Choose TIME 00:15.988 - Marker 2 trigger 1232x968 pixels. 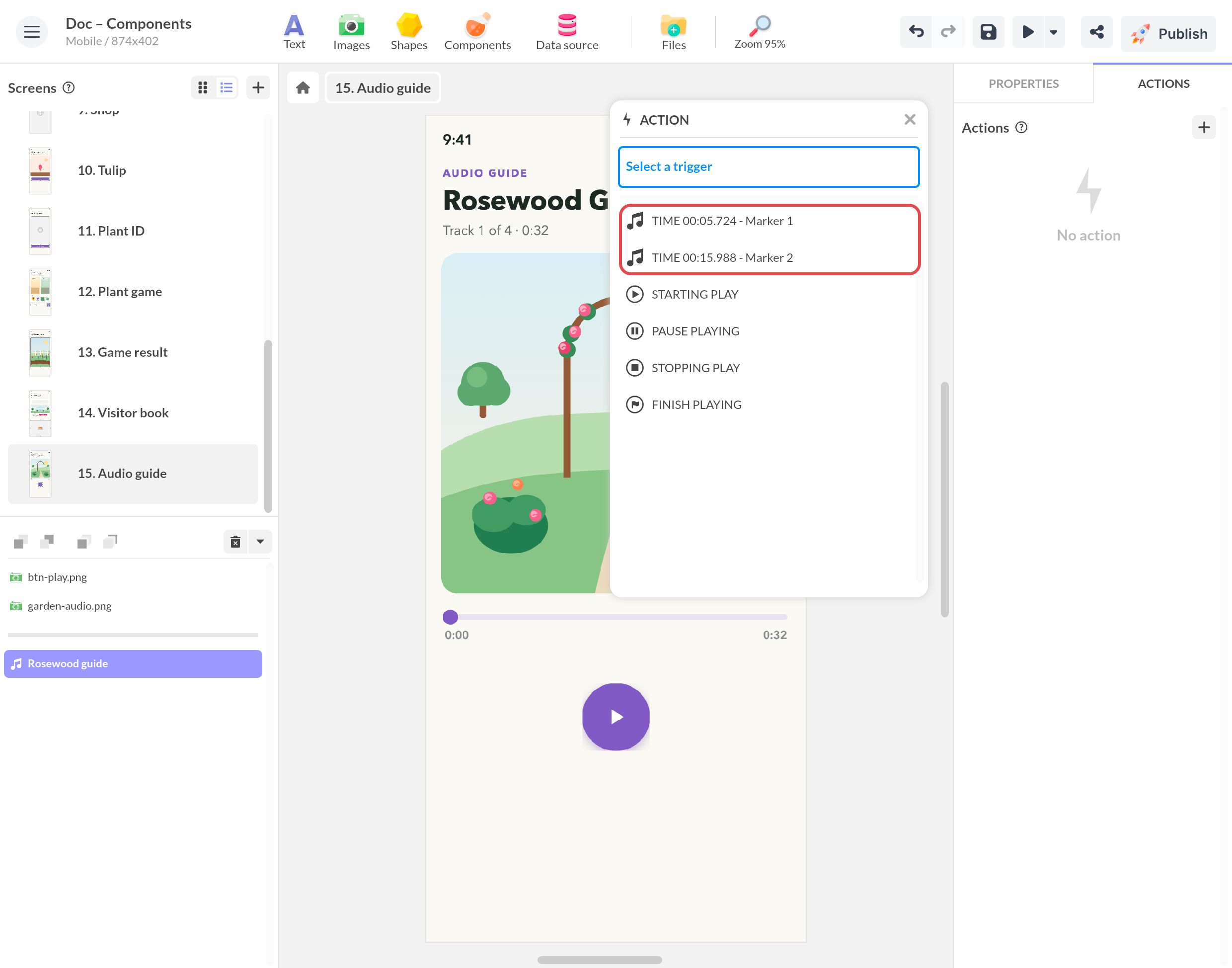769,257
